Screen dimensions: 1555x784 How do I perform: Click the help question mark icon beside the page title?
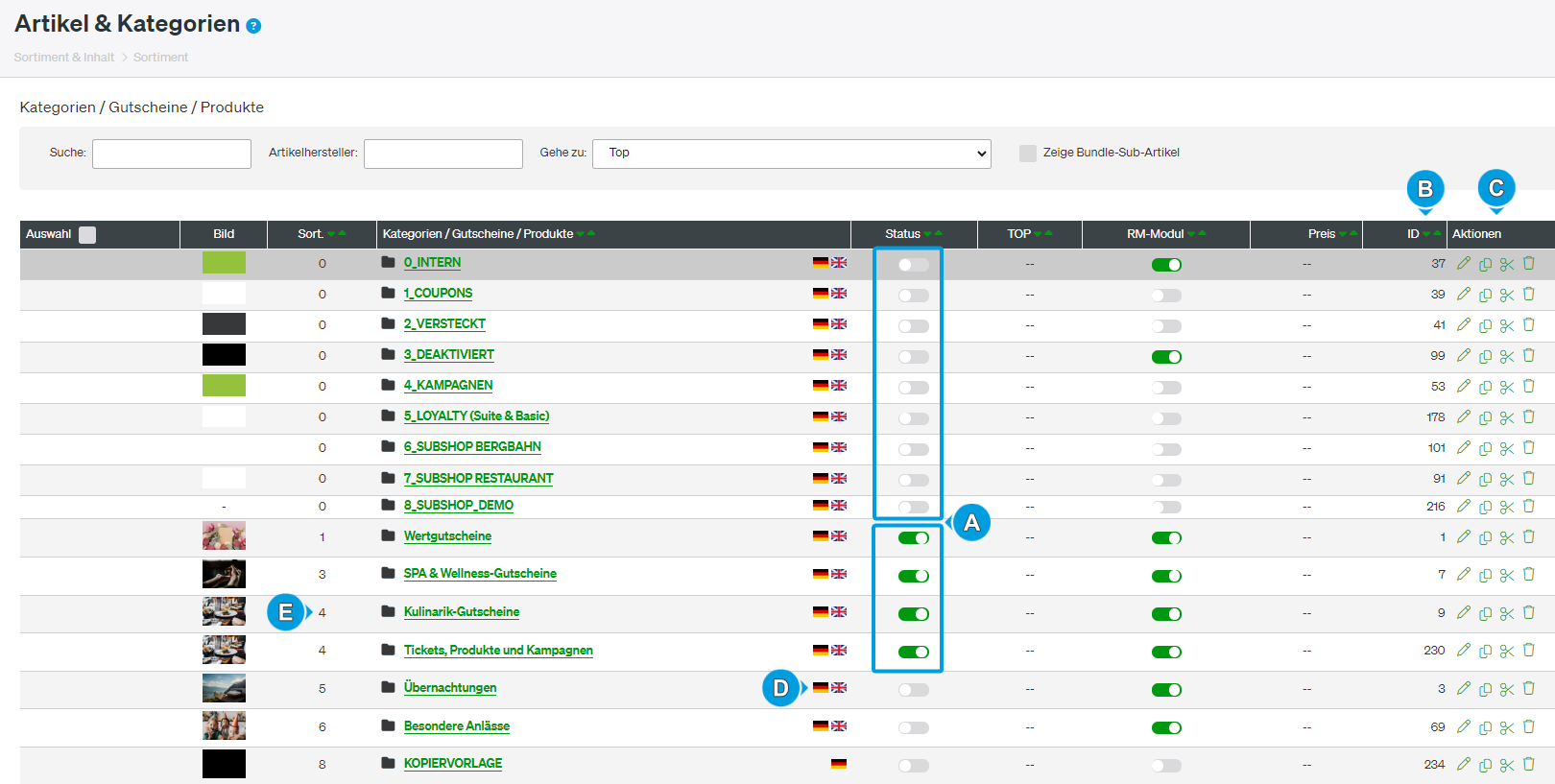click(x=253, y=26)
